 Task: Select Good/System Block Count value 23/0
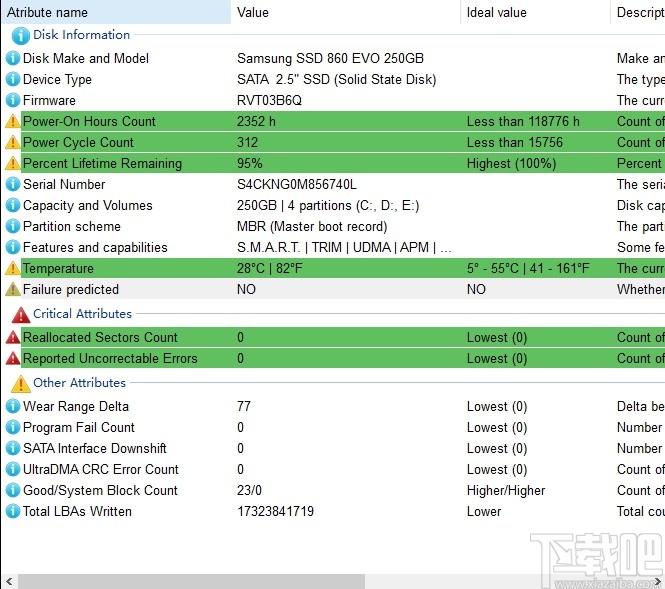point(249,490)
